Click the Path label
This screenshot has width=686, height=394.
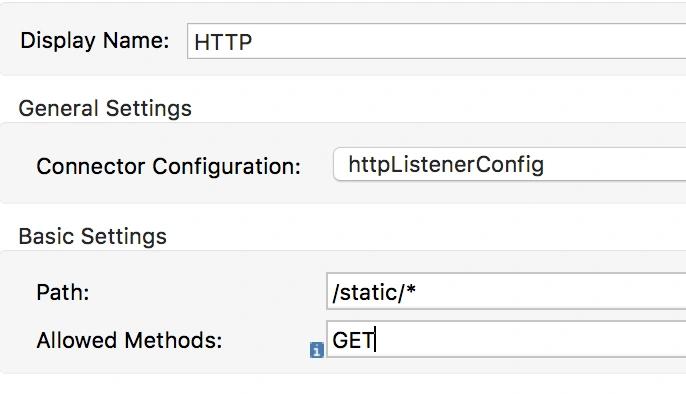point(63,292)
